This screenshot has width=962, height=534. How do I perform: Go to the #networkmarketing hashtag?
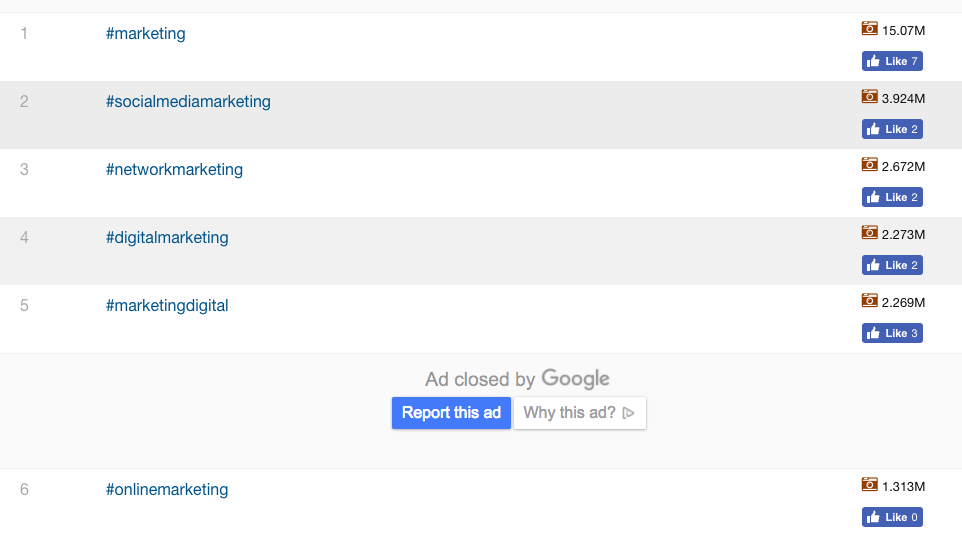pos(174,170)
